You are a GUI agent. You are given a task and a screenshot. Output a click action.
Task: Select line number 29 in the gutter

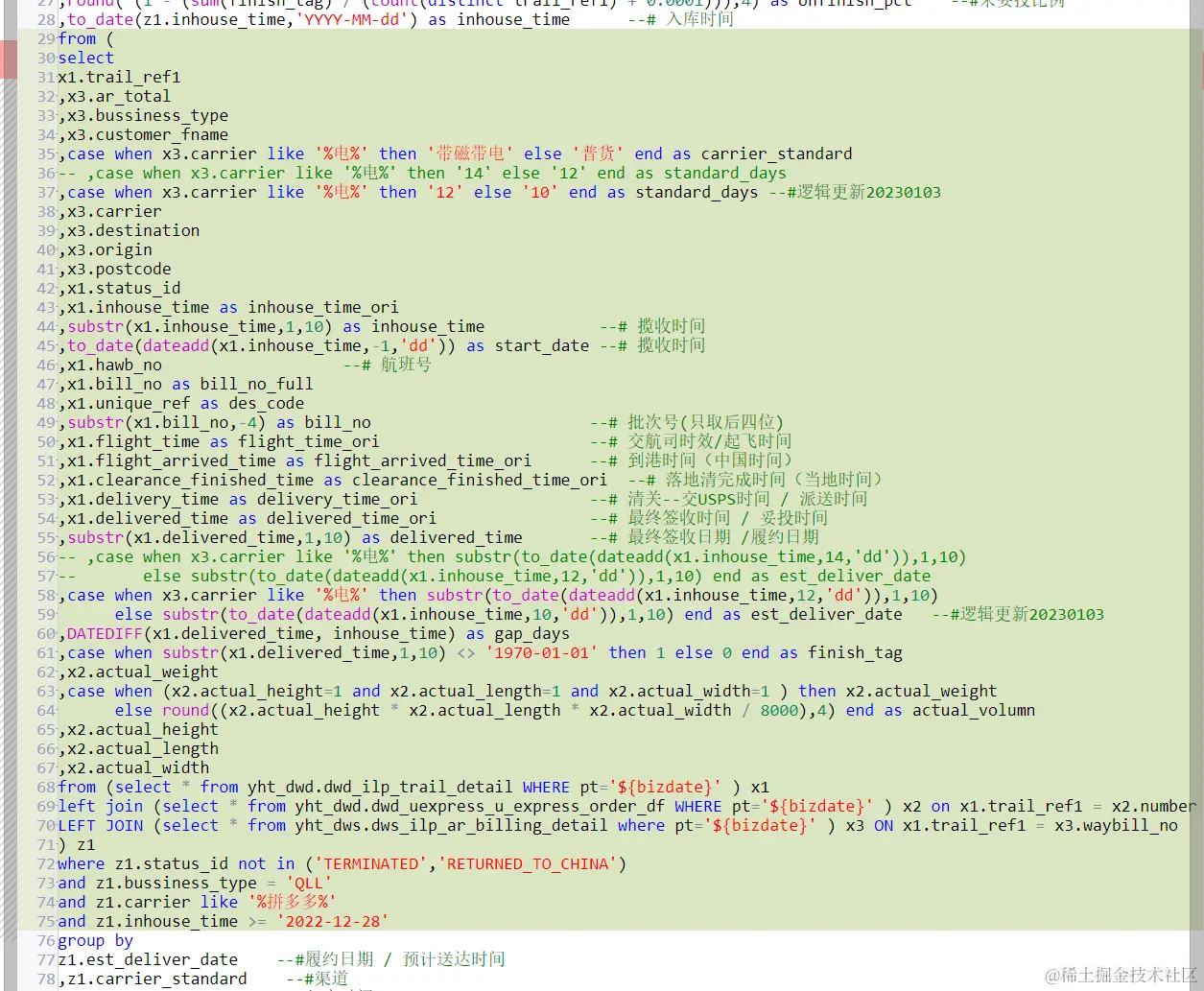click(x=44, y=38)
